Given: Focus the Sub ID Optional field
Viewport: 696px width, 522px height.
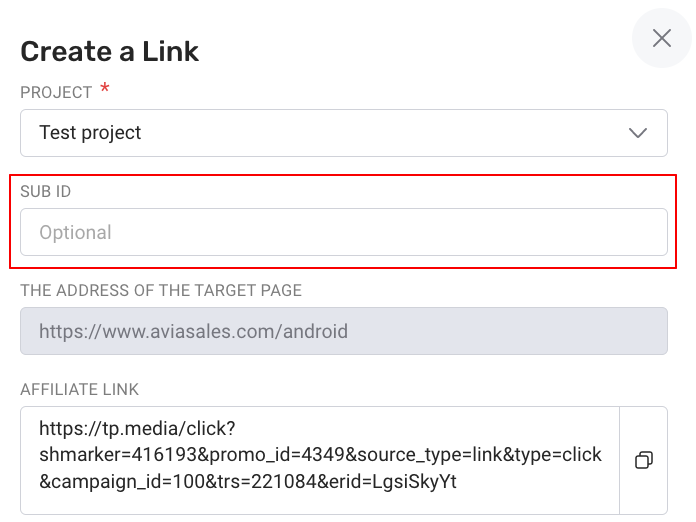Looking at the screenshot, I should pos(344,232).
